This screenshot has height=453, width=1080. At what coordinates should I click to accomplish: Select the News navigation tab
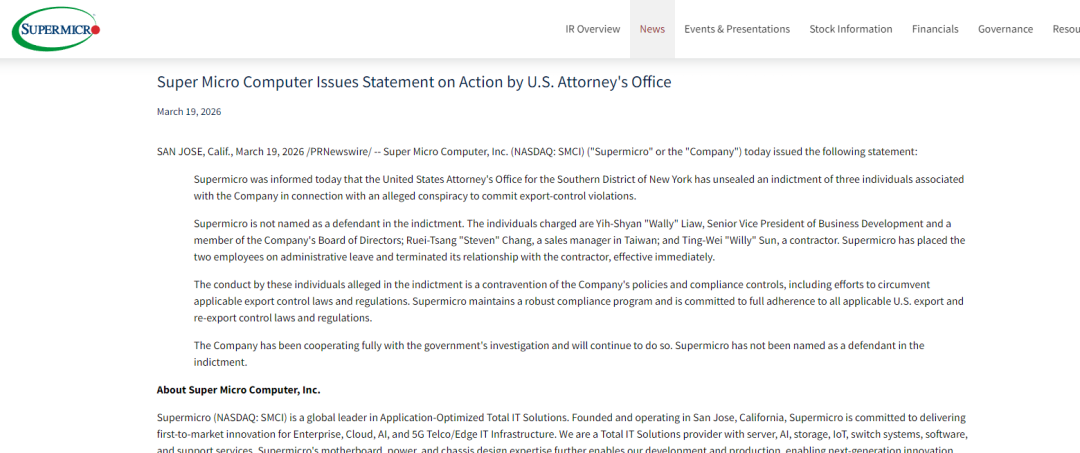coord(652,29)
